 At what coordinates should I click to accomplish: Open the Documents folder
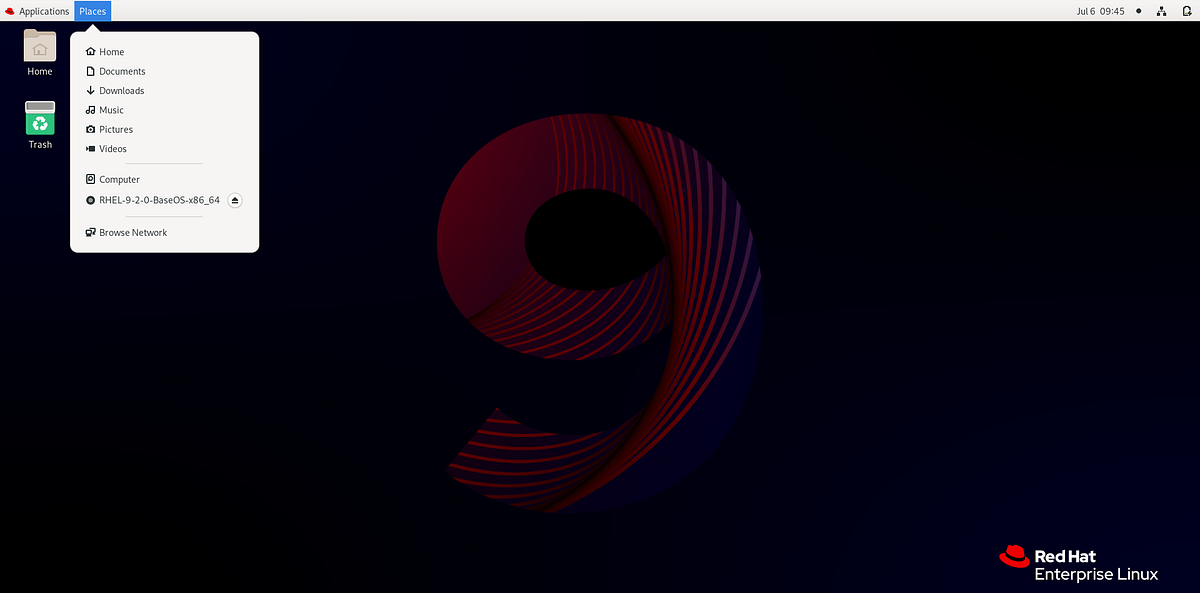pos(122,71)
